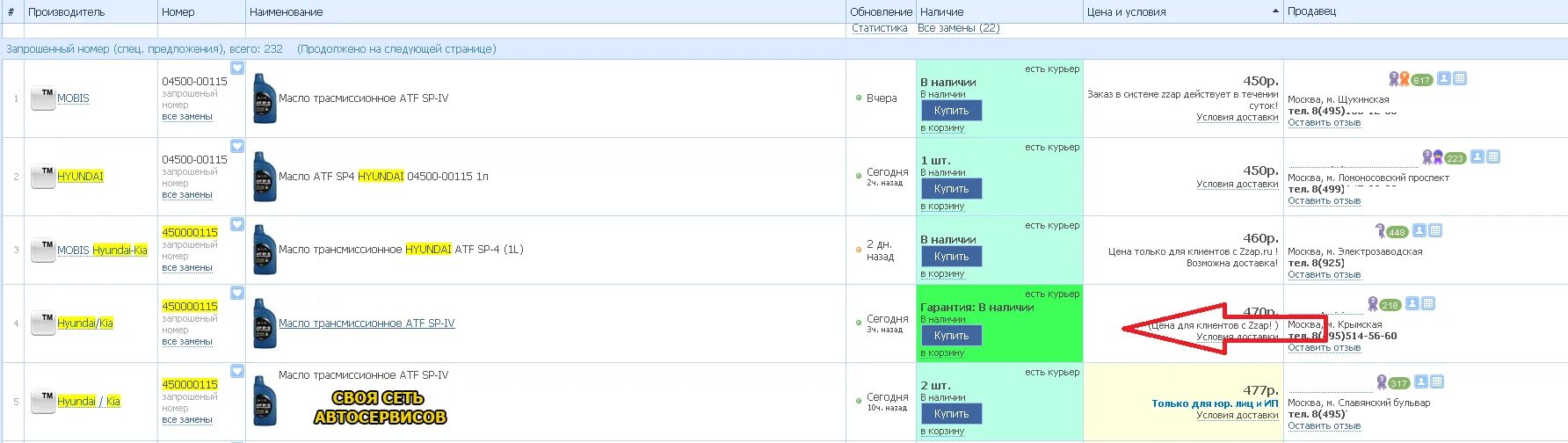This screenshot has height=443, width=1568.
Task: Click favorites heart in HYUNDAI 04500-00115 row
Action: tap(237, 146)
